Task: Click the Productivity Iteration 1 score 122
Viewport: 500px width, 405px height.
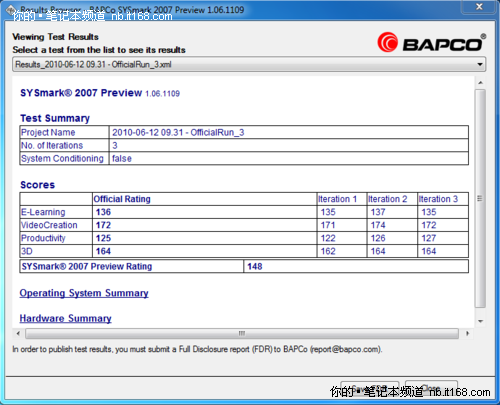Action: point(328,238)
